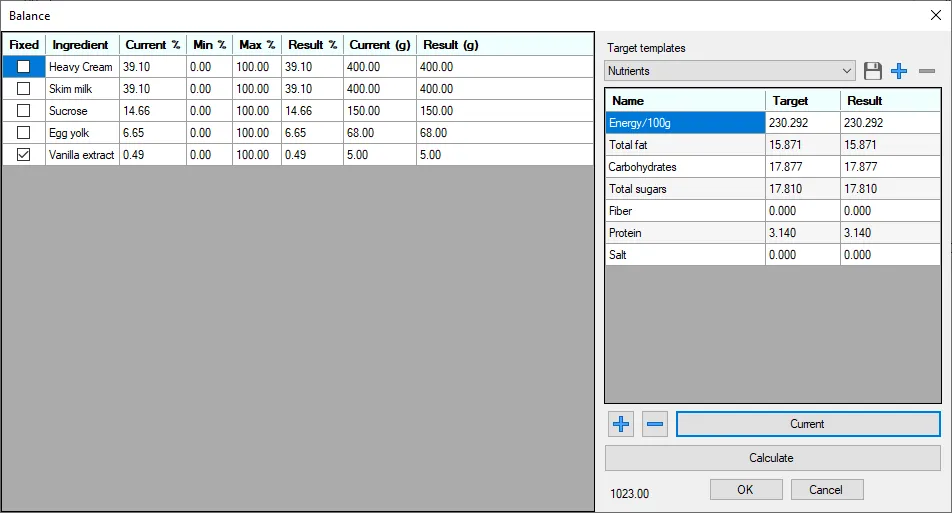This screenshot has height=513, width=952.
Task: Click the Fixed column header
Action: [x=24, y=44]
